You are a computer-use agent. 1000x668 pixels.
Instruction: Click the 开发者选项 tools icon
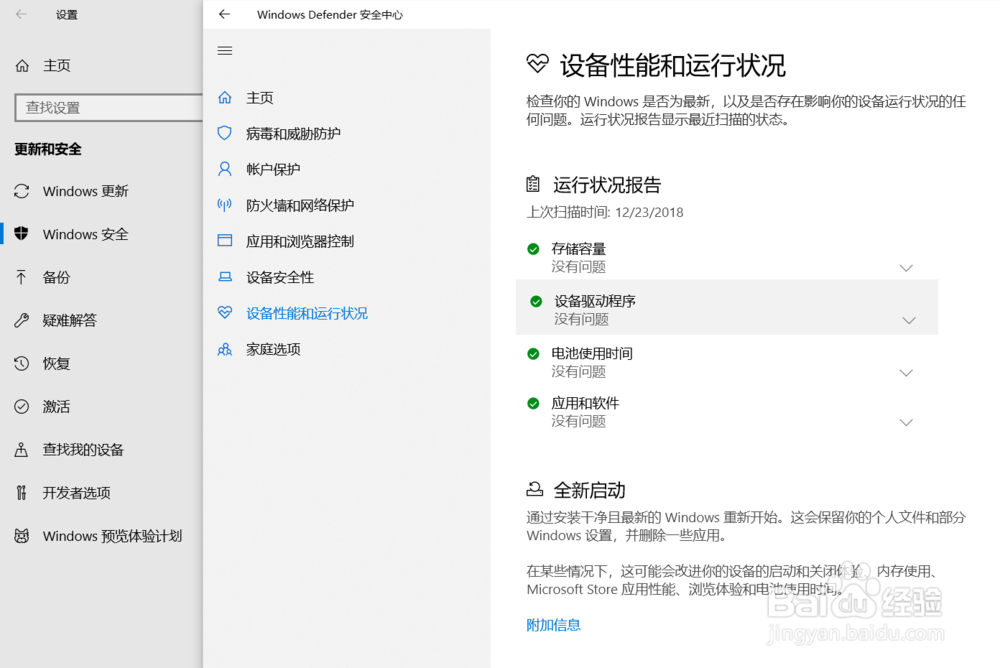click(22, 493)
